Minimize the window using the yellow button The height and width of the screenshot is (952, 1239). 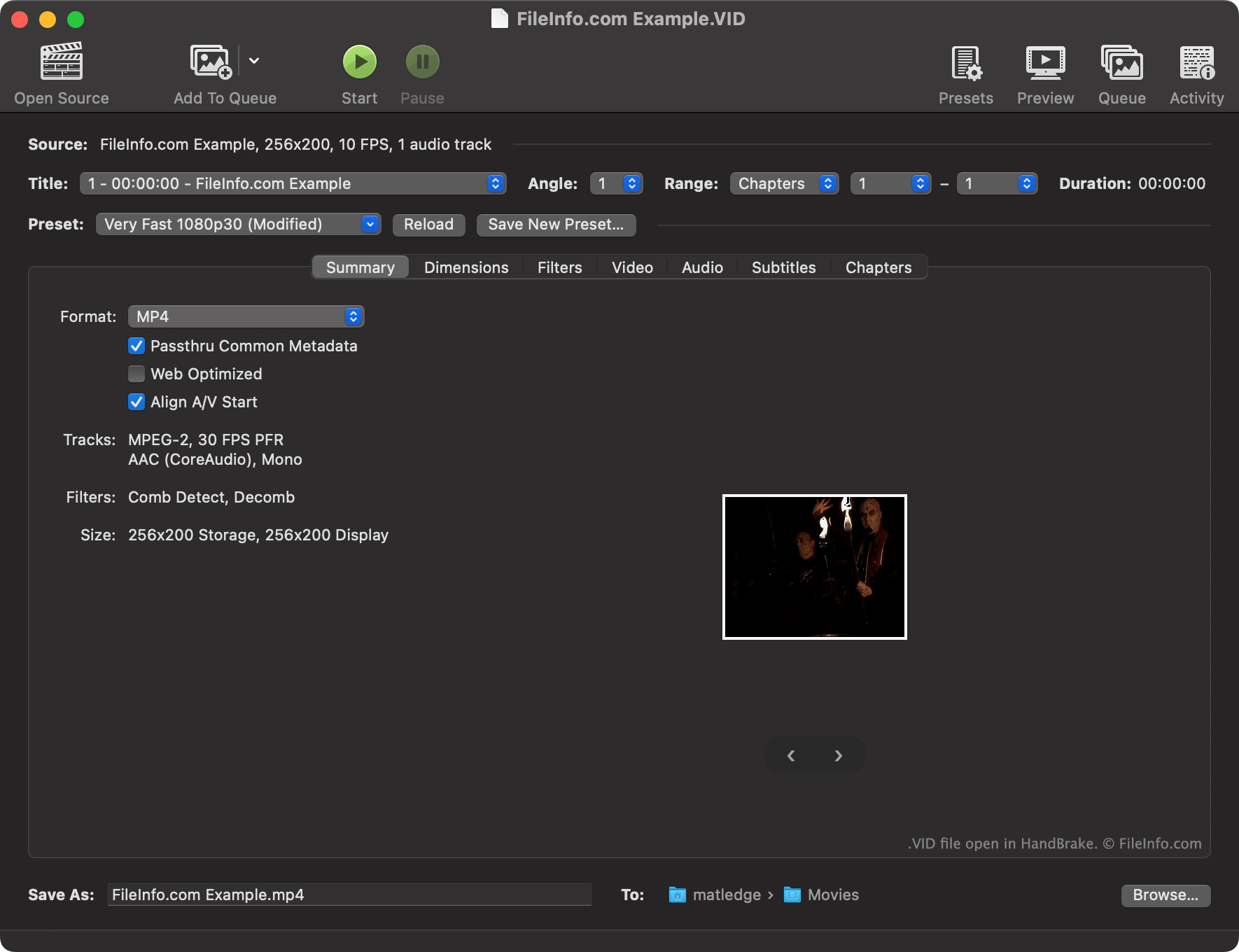(x=48, y=20)
